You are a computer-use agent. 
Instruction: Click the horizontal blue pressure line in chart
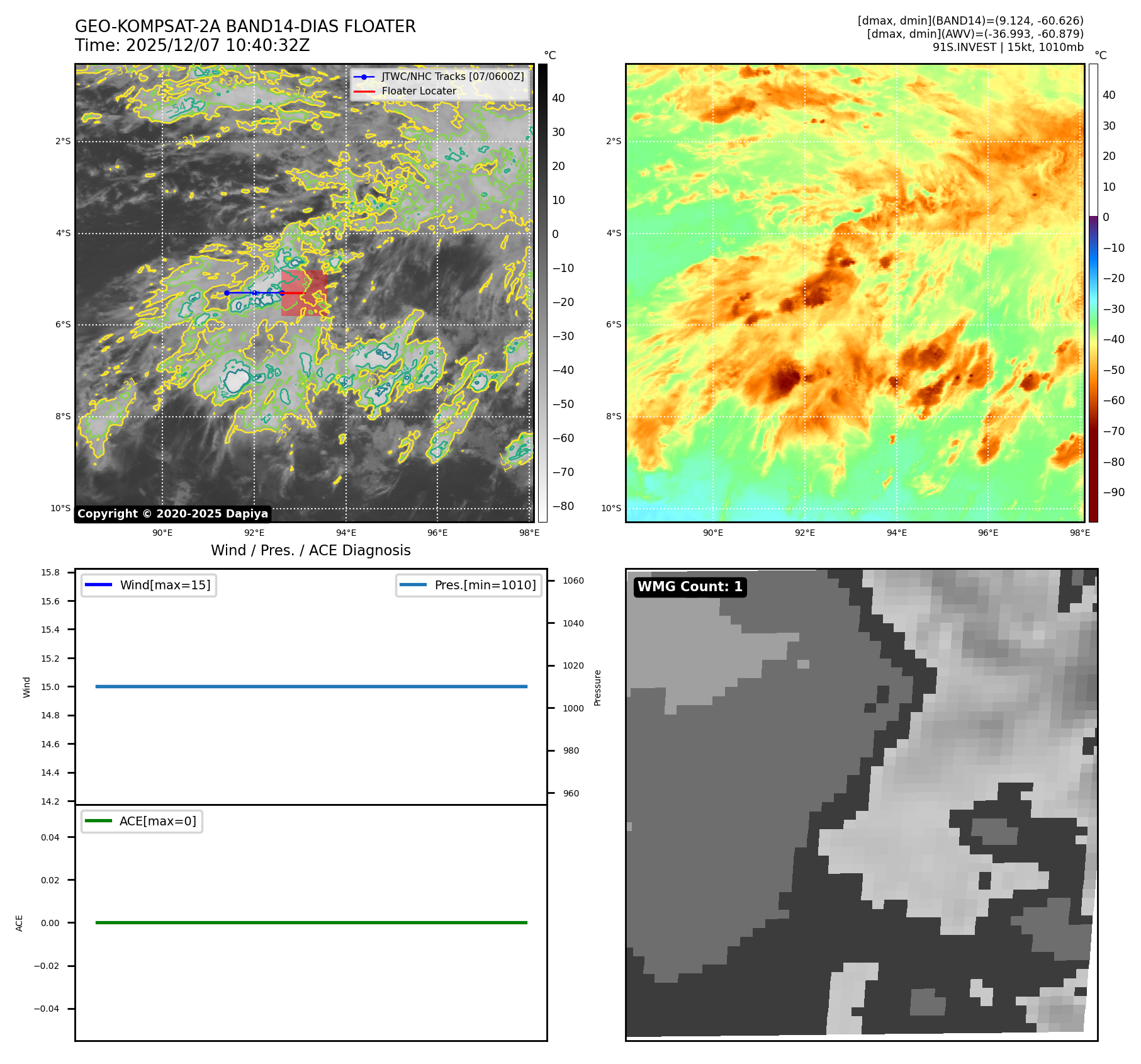coord(311,686)
